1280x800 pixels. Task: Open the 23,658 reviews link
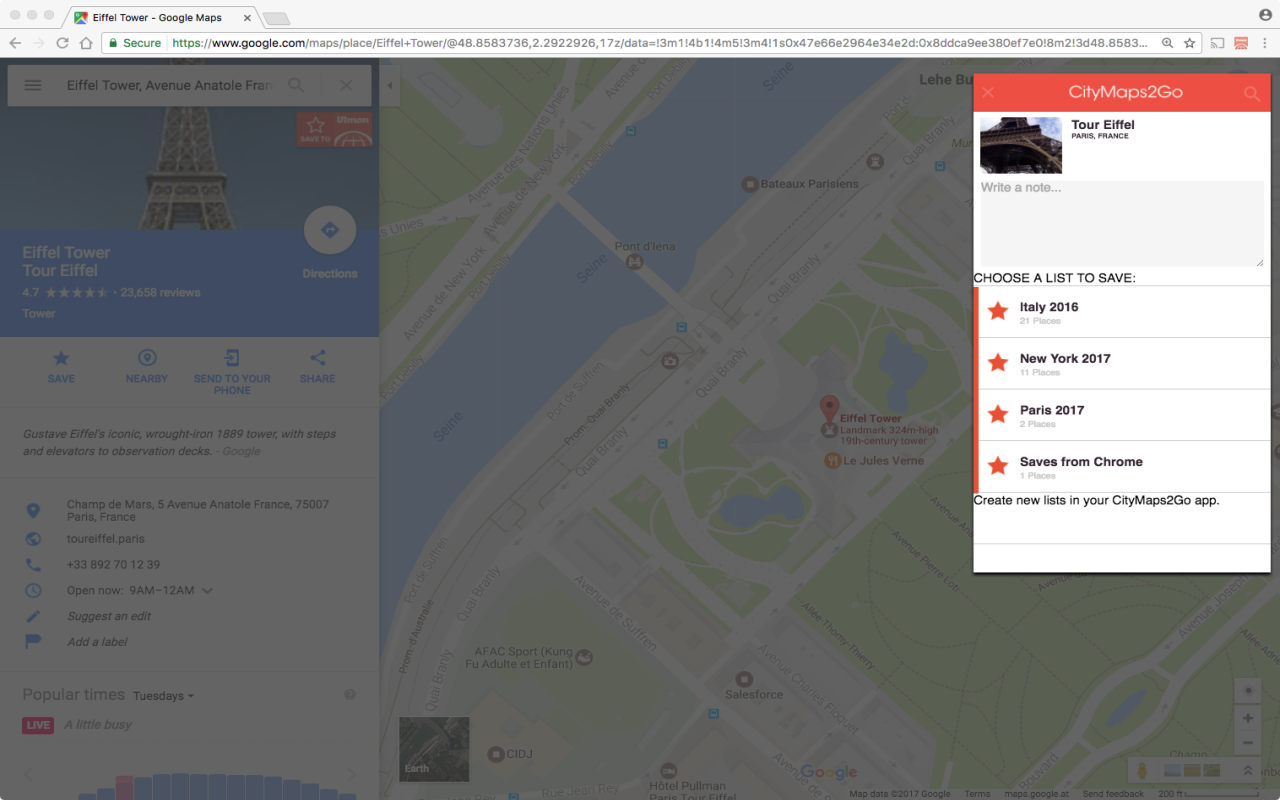coord(160,293)
